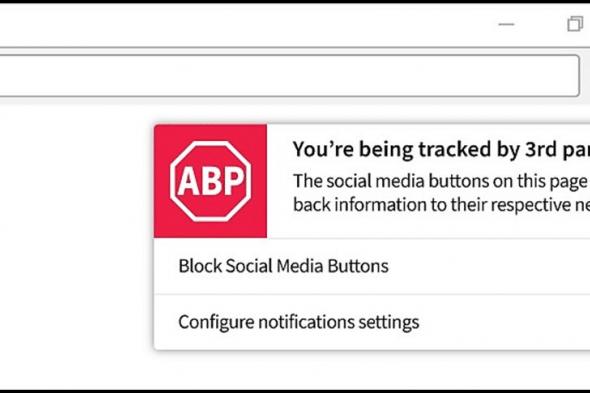
Task: Focus the browser address bar field
Action: (289, 76)
